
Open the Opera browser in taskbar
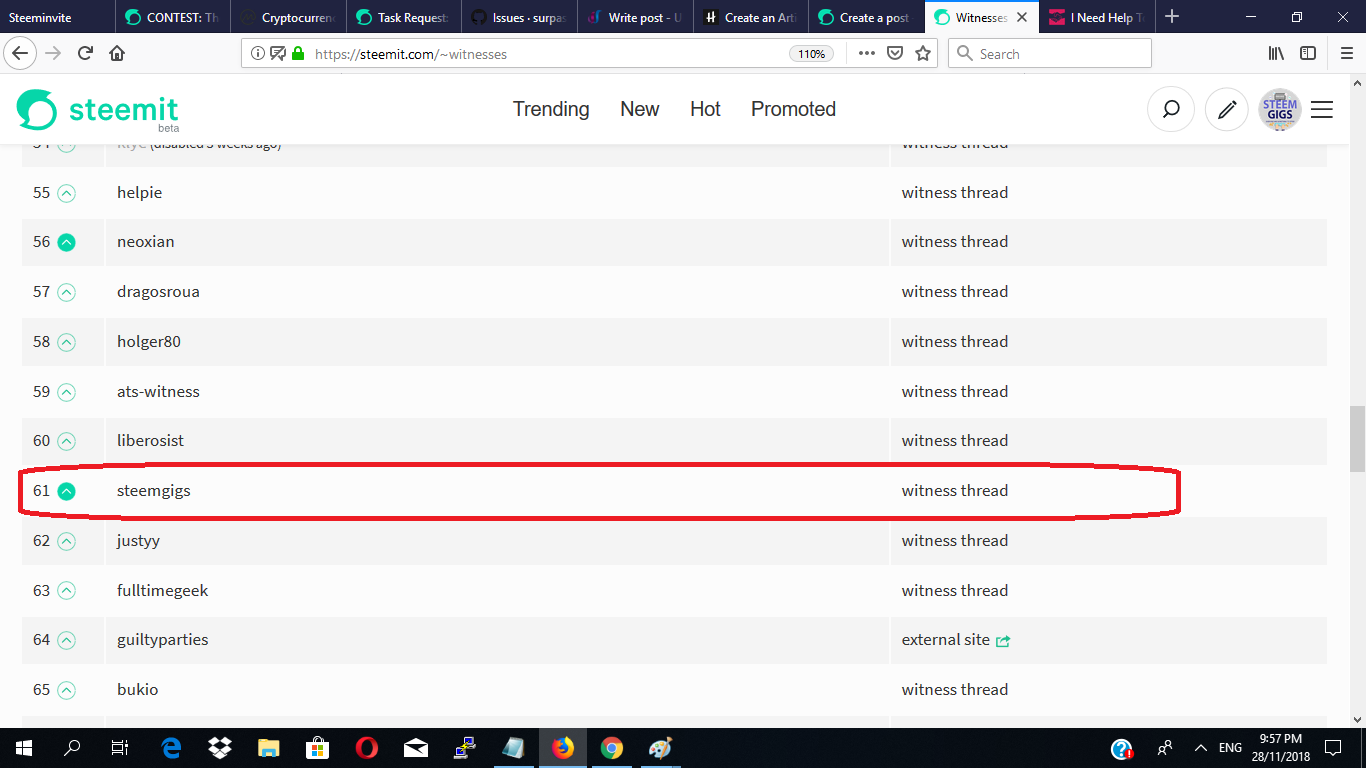pos(366,748)
